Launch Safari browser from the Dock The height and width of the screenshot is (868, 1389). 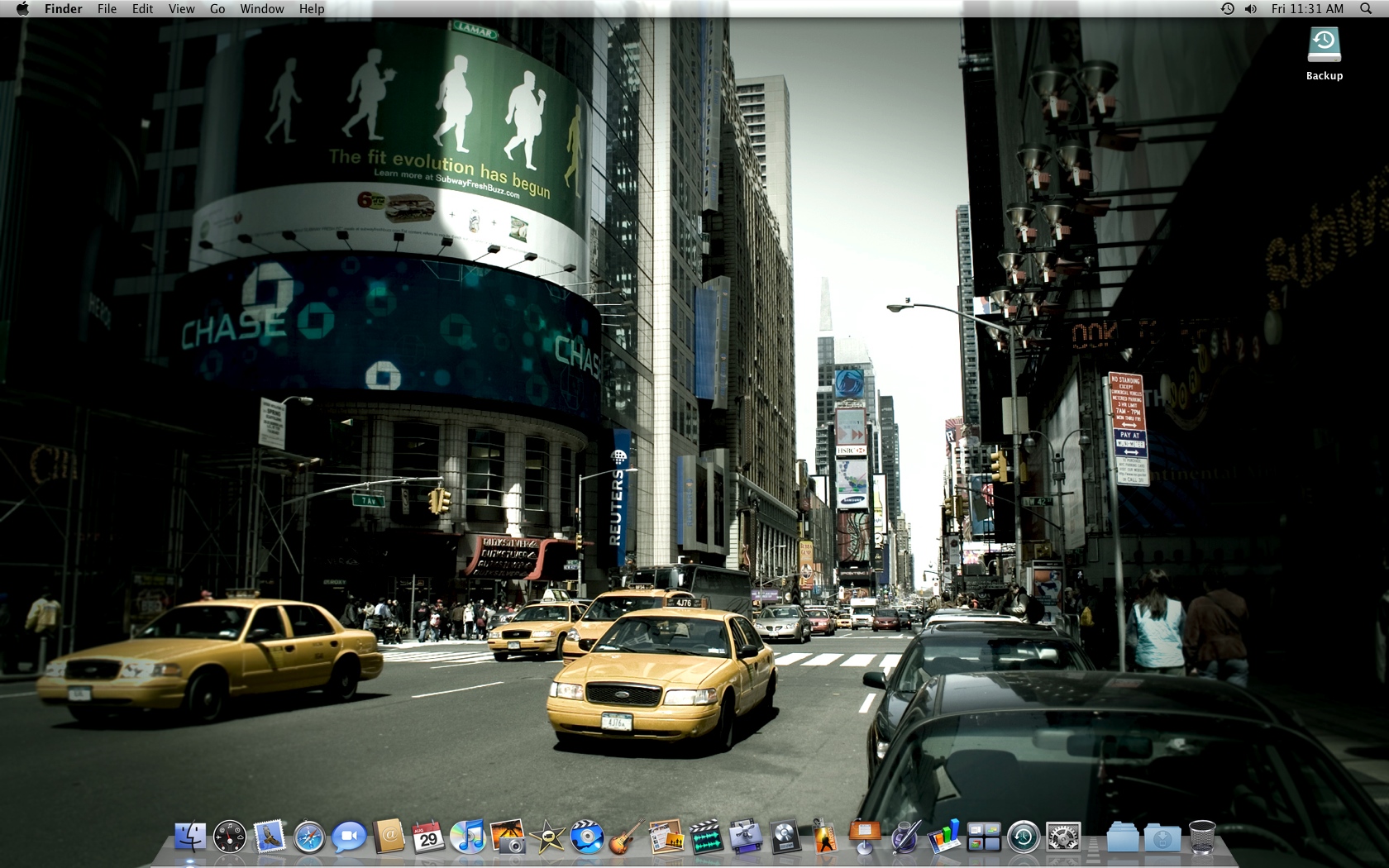309,837
